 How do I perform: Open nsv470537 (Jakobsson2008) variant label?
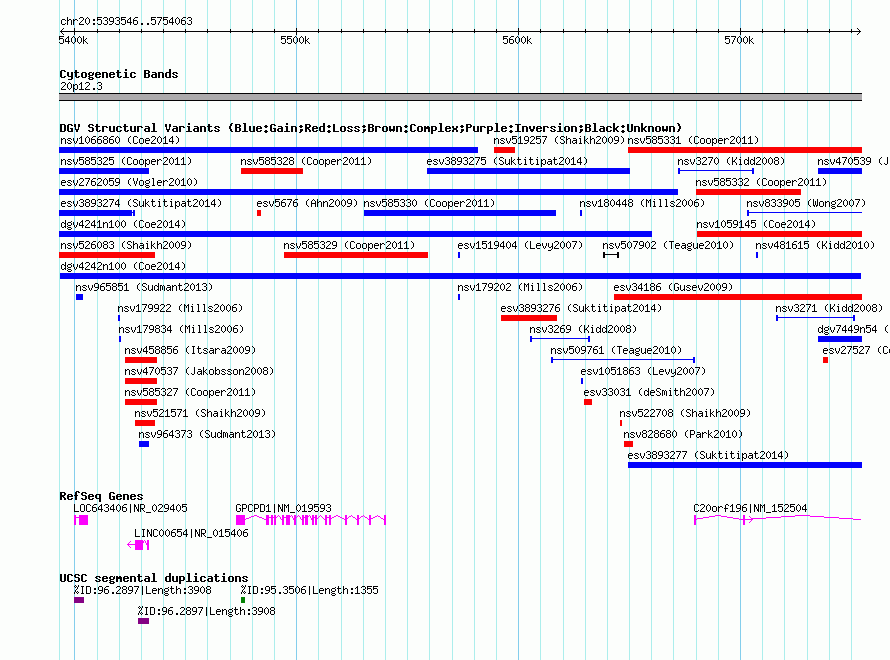[199, 371]
